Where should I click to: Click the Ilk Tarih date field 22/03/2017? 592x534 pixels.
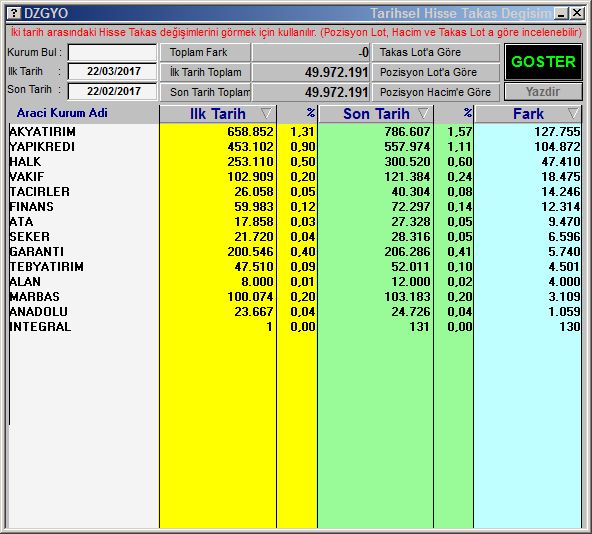click(112, 71)
